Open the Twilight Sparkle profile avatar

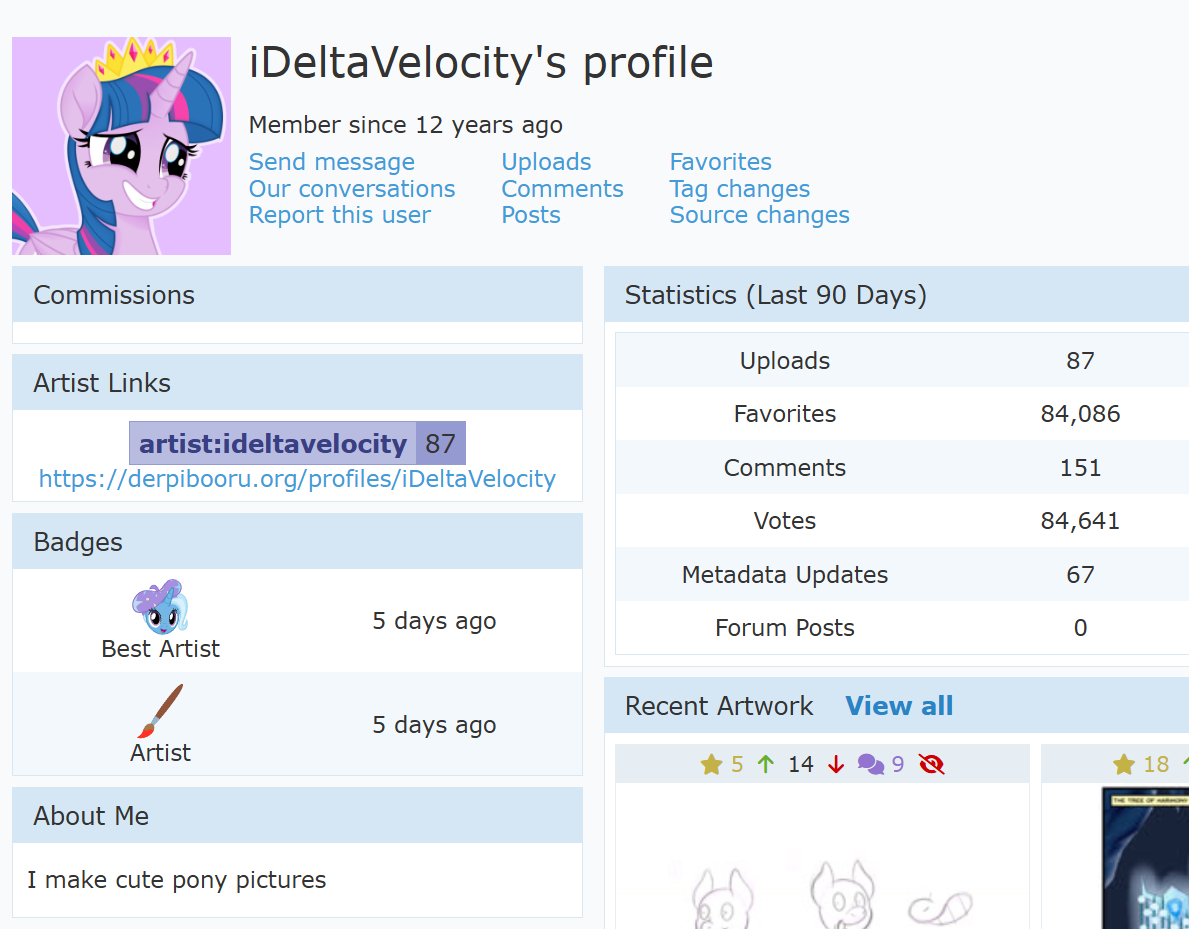point(121,146)
